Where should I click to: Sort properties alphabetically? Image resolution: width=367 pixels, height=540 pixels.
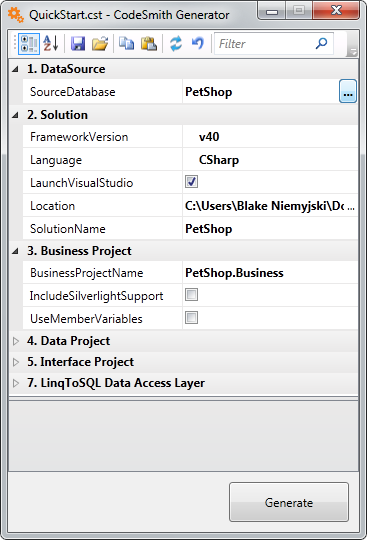click(x=51, y=44)
